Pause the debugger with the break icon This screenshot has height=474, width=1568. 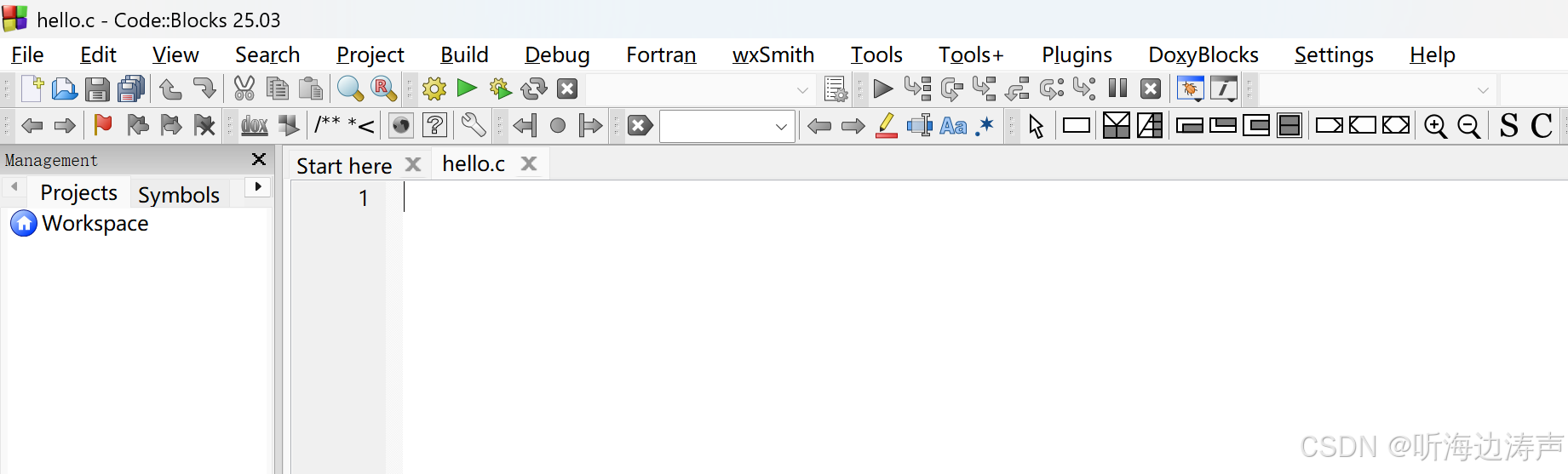tap(1117, 89)
